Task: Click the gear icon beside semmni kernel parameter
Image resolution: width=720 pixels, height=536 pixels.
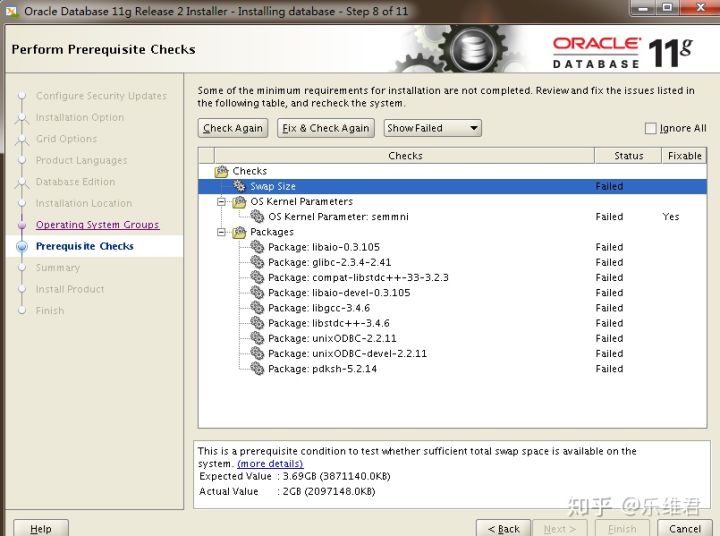Action: click(257, 217)
